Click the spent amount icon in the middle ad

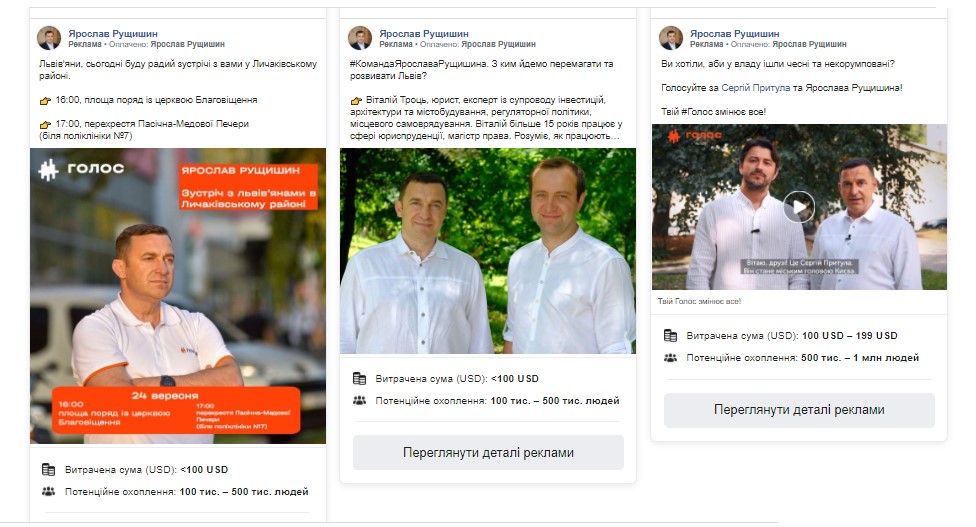(x=359, y=378)
